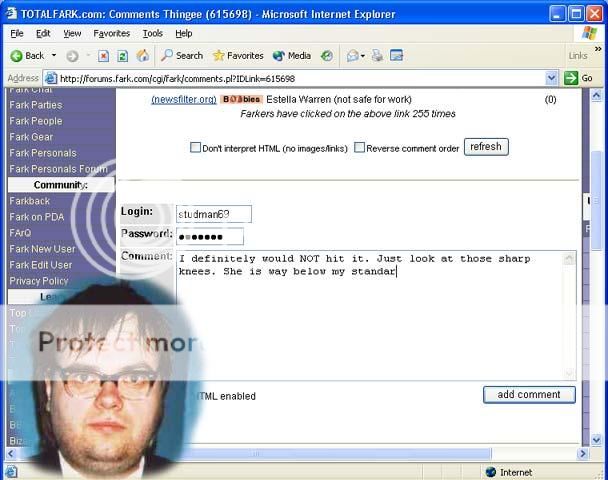
Task: Open the Media toolbar button
Action: (291, 56)
